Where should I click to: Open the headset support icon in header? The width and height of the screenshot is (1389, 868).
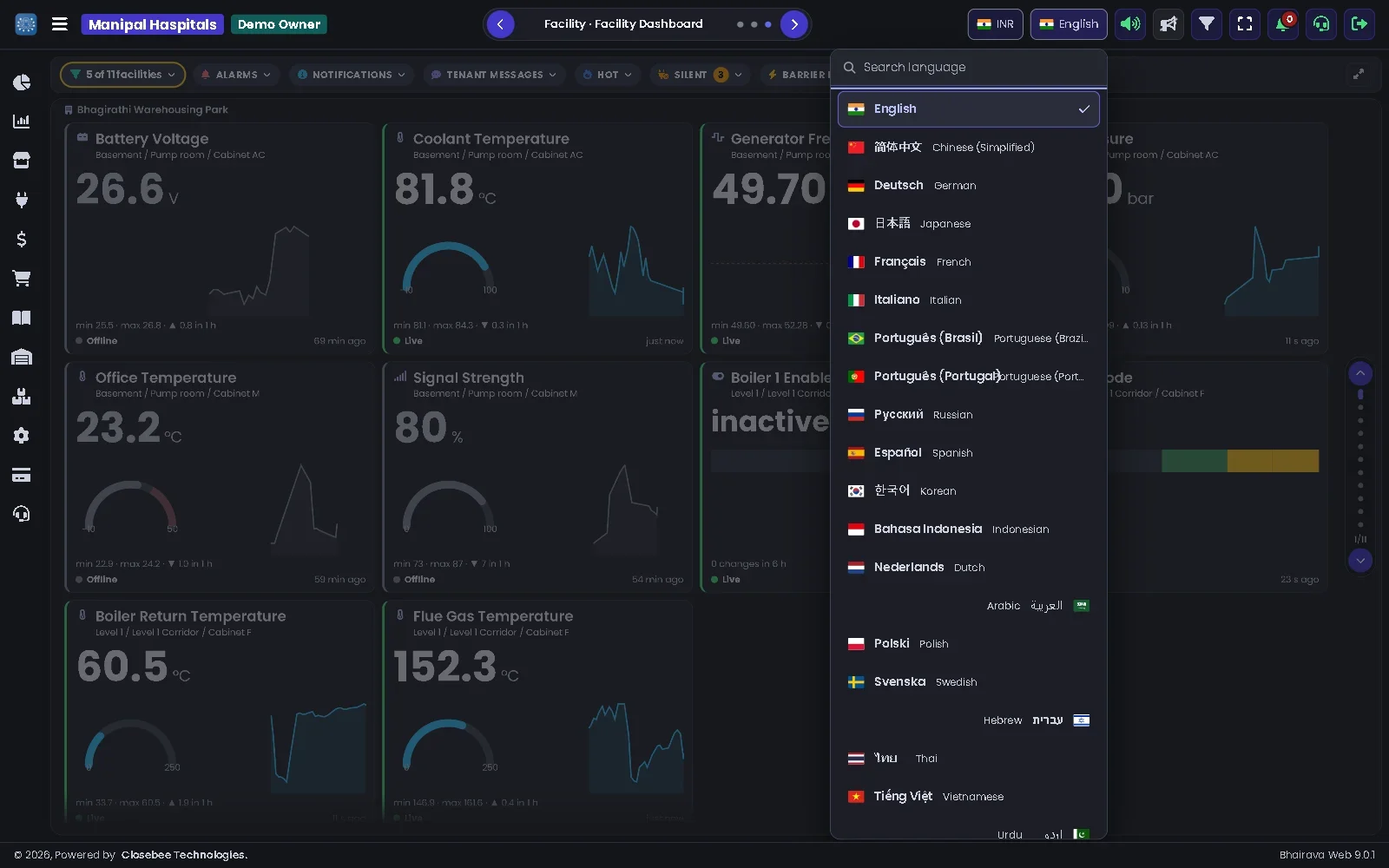[x=1321, y=24]
